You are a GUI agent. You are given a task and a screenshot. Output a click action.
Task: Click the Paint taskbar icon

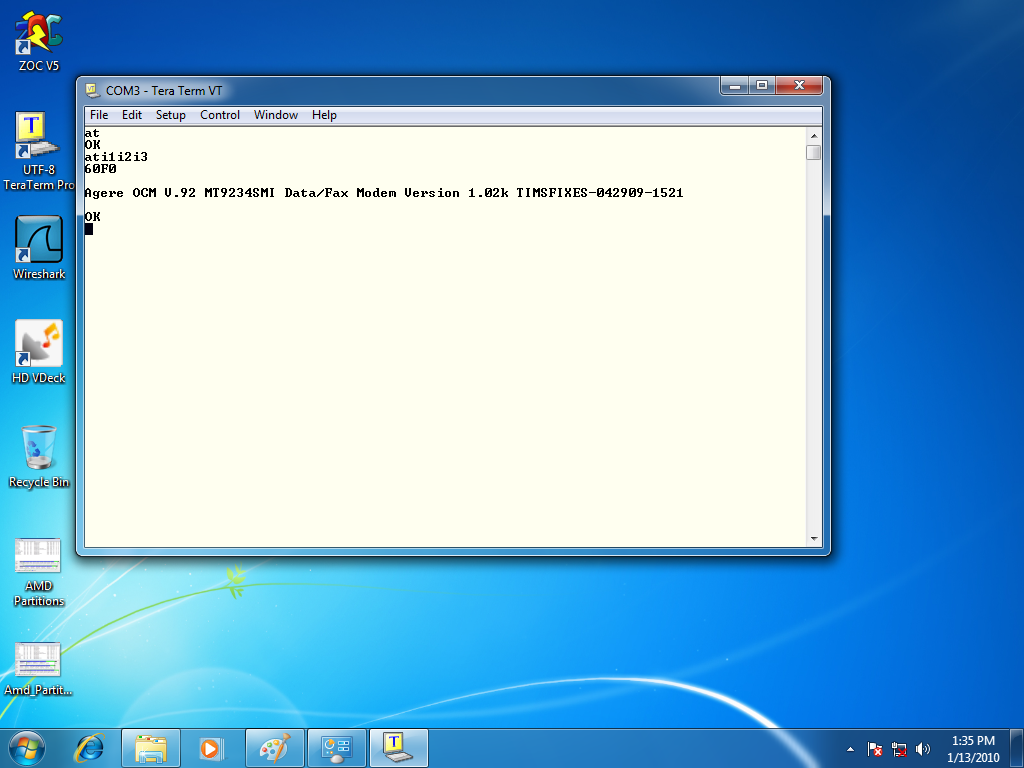273,748
